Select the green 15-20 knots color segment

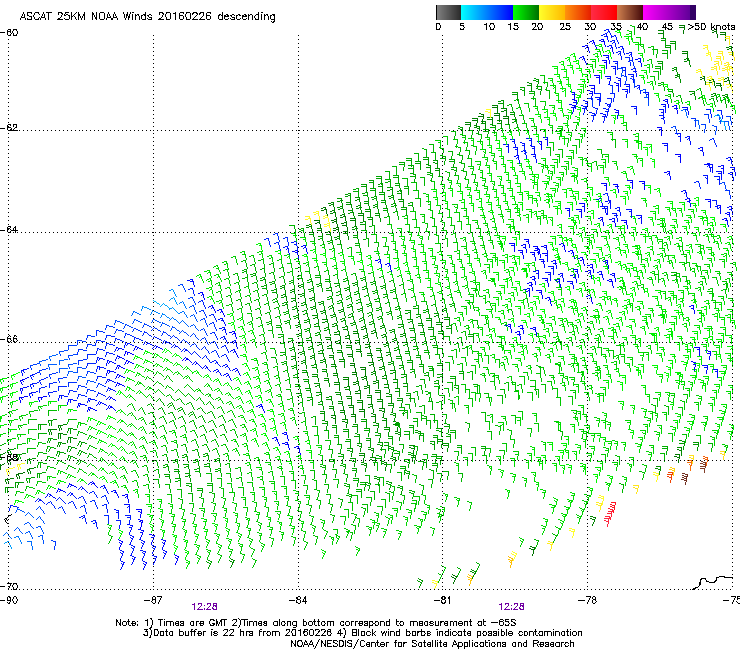(526, 12)
